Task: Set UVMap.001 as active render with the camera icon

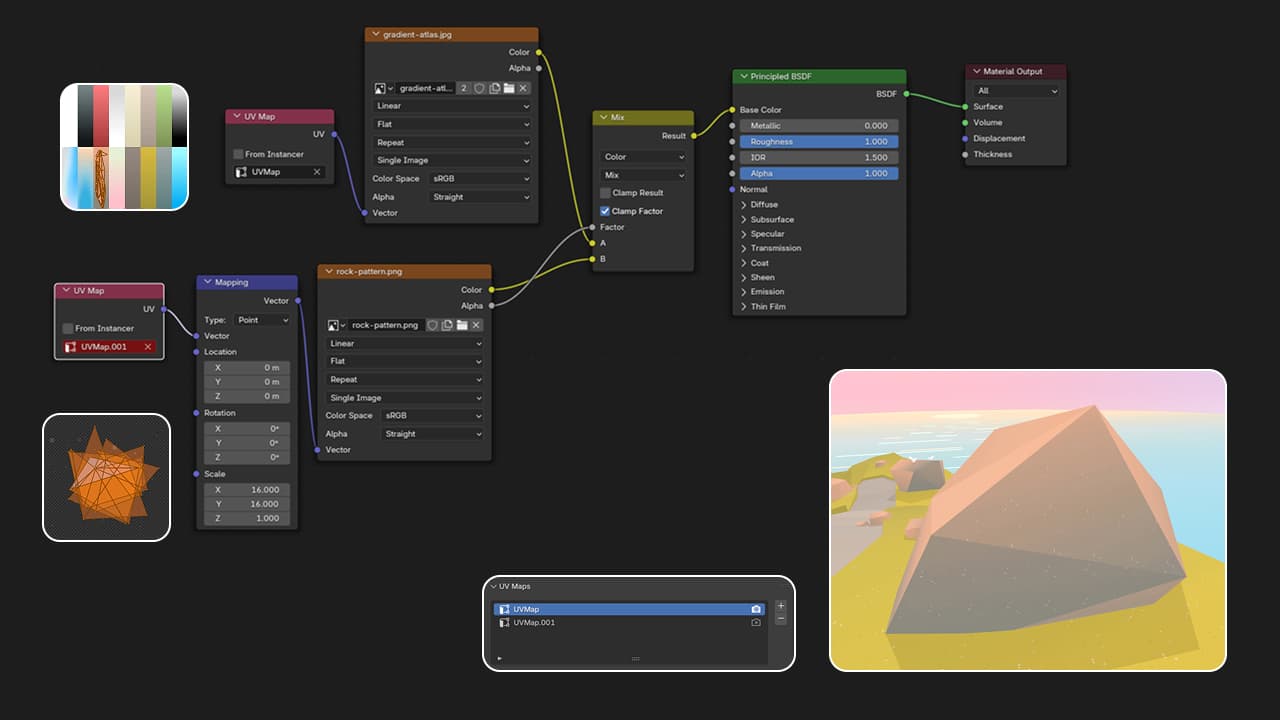Action: click(756, 622)
